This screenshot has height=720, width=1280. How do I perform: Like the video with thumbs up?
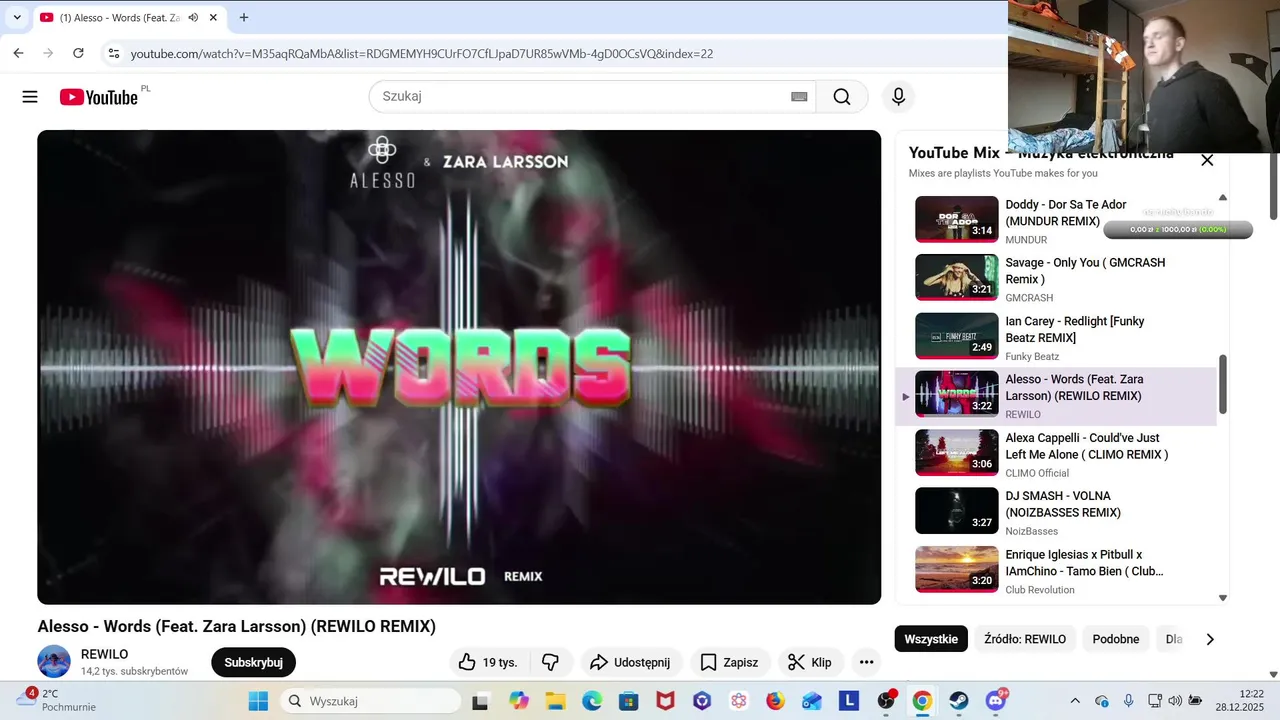pos(488,662)
